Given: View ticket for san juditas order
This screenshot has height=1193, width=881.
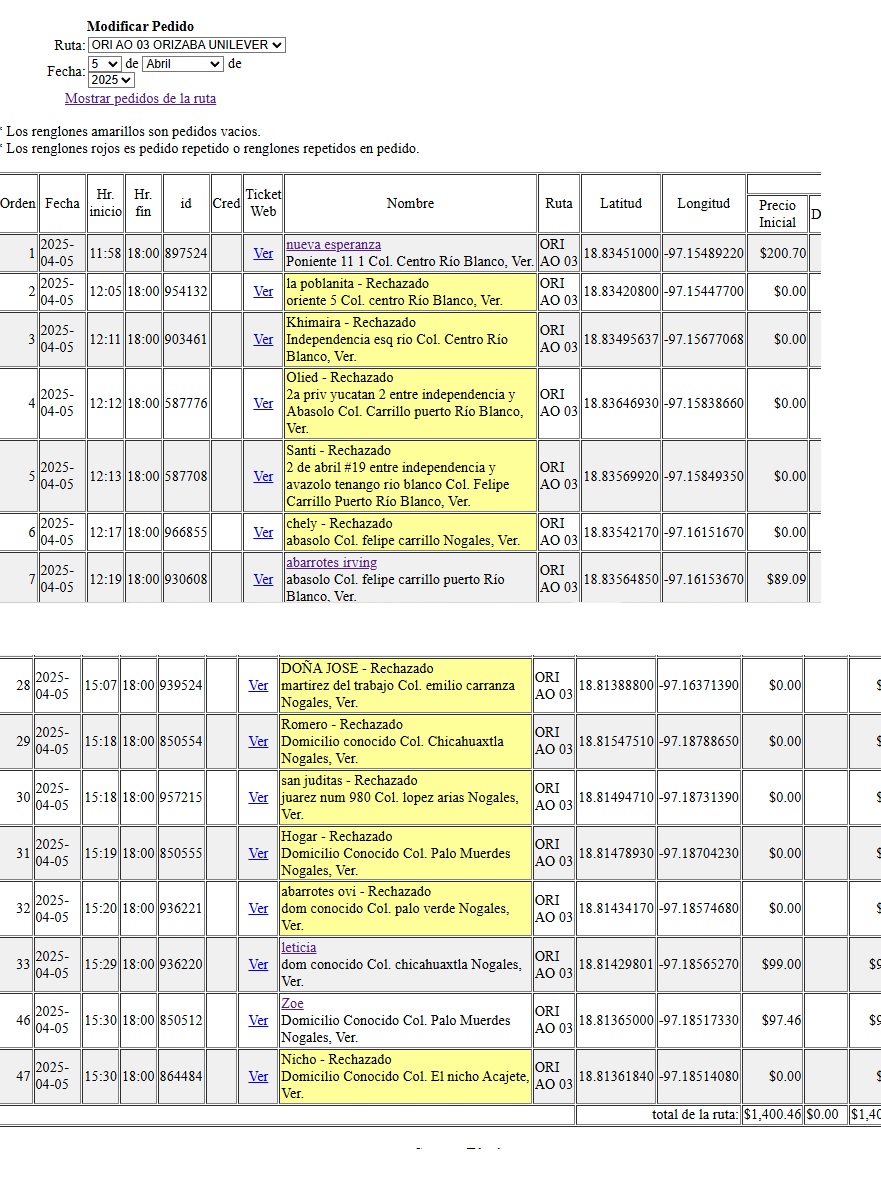Looking at the screenshot, I should click(x=258, y=798).
